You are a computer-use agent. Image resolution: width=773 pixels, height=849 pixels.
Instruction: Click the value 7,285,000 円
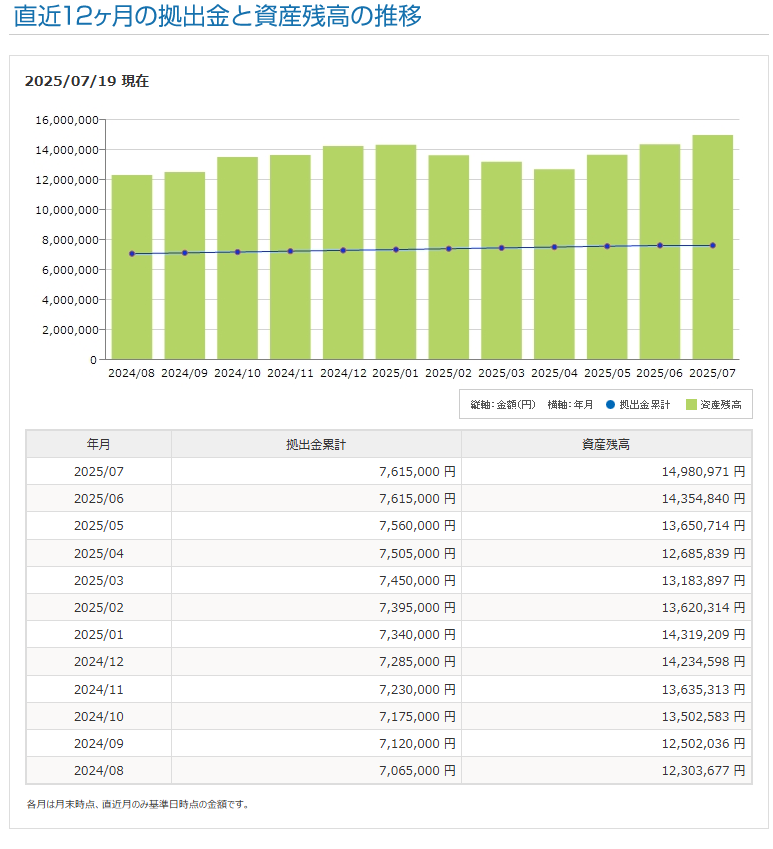(417, 662)
